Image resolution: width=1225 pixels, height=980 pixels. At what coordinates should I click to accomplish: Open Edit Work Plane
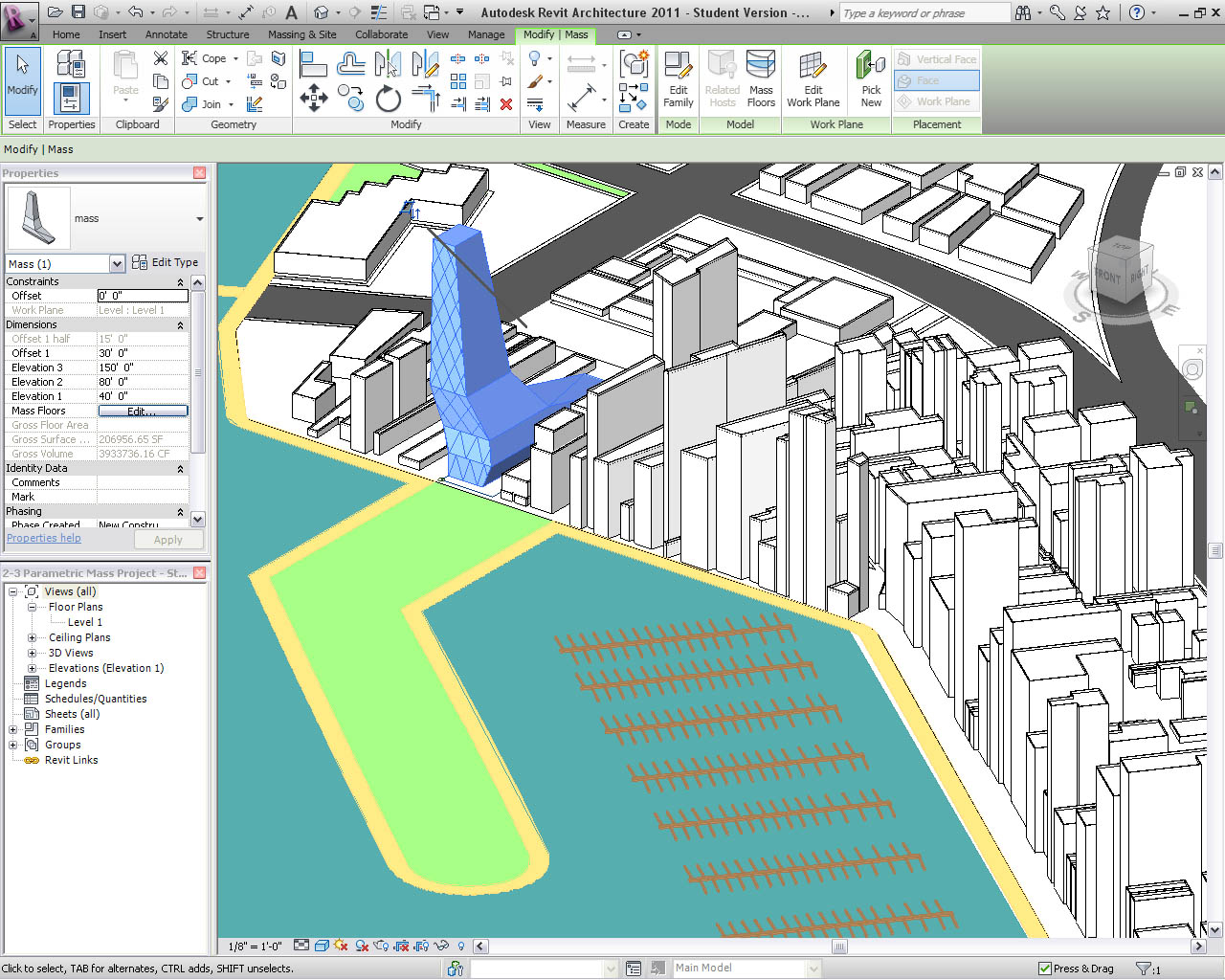pyautogui.click(x=813, y=79)
